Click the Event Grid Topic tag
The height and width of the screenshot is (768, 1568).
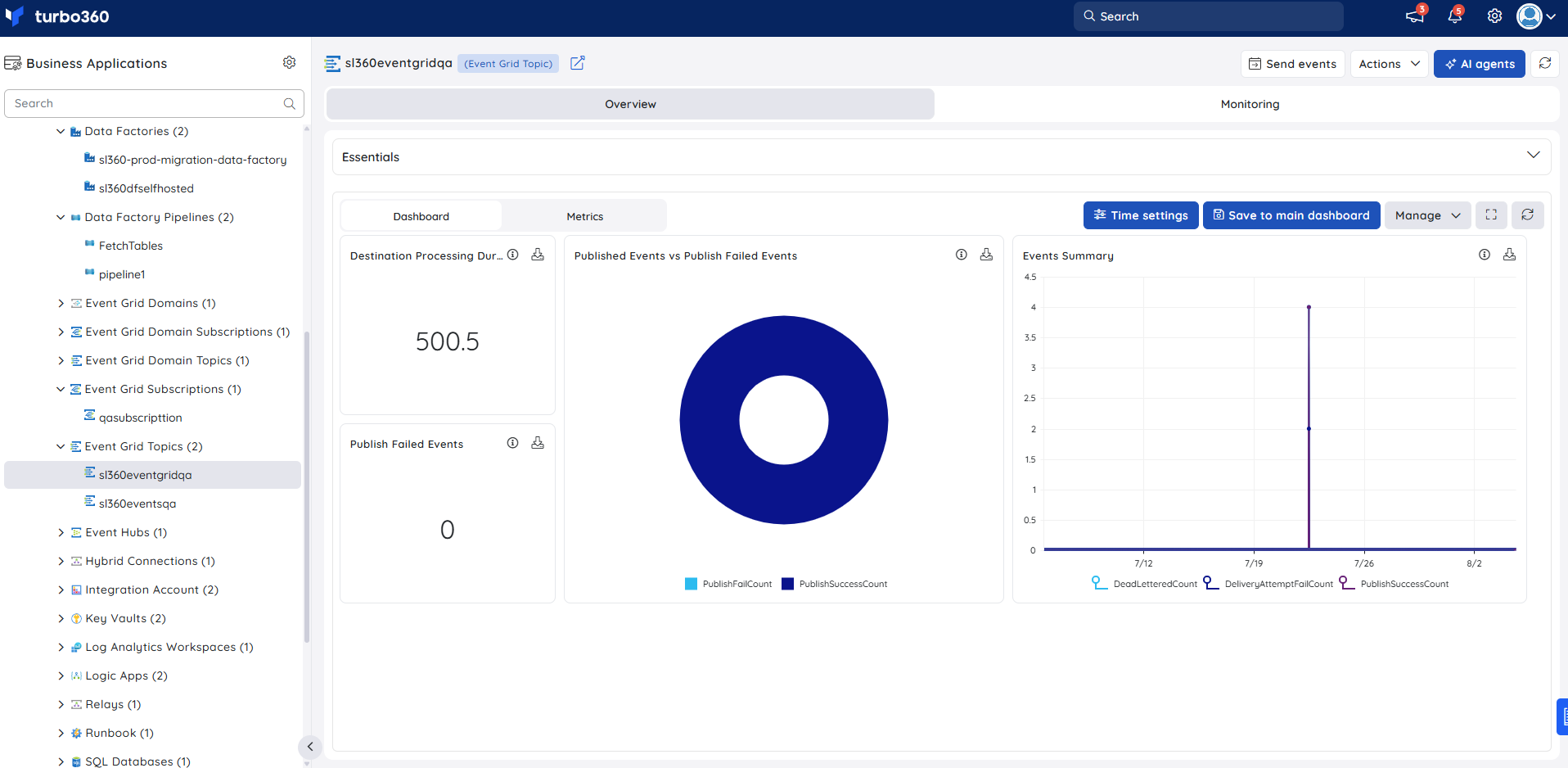508,63
